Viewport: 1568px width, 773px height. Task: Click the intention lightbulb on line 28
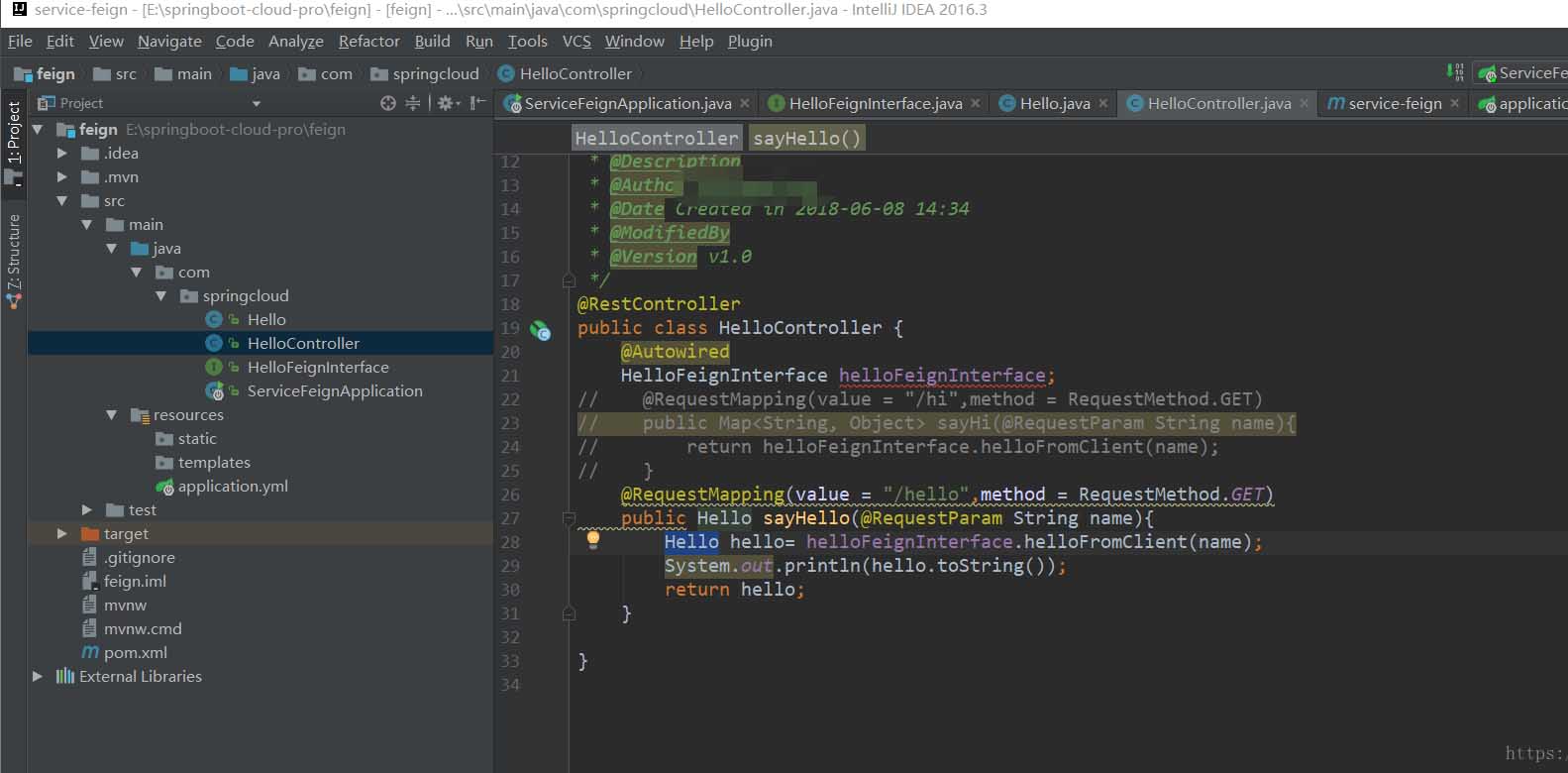pyautogui.click(x=593, y=540)
